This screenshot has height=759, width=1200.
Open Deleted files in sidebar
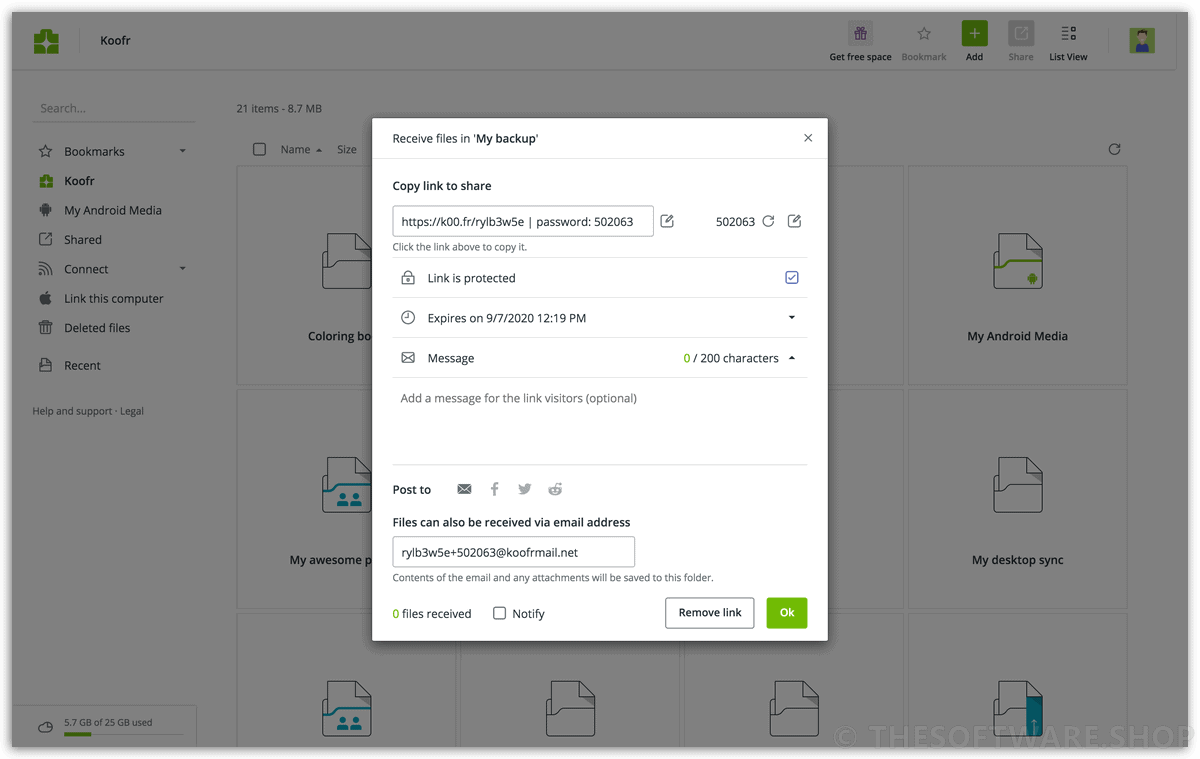(97, 328)
